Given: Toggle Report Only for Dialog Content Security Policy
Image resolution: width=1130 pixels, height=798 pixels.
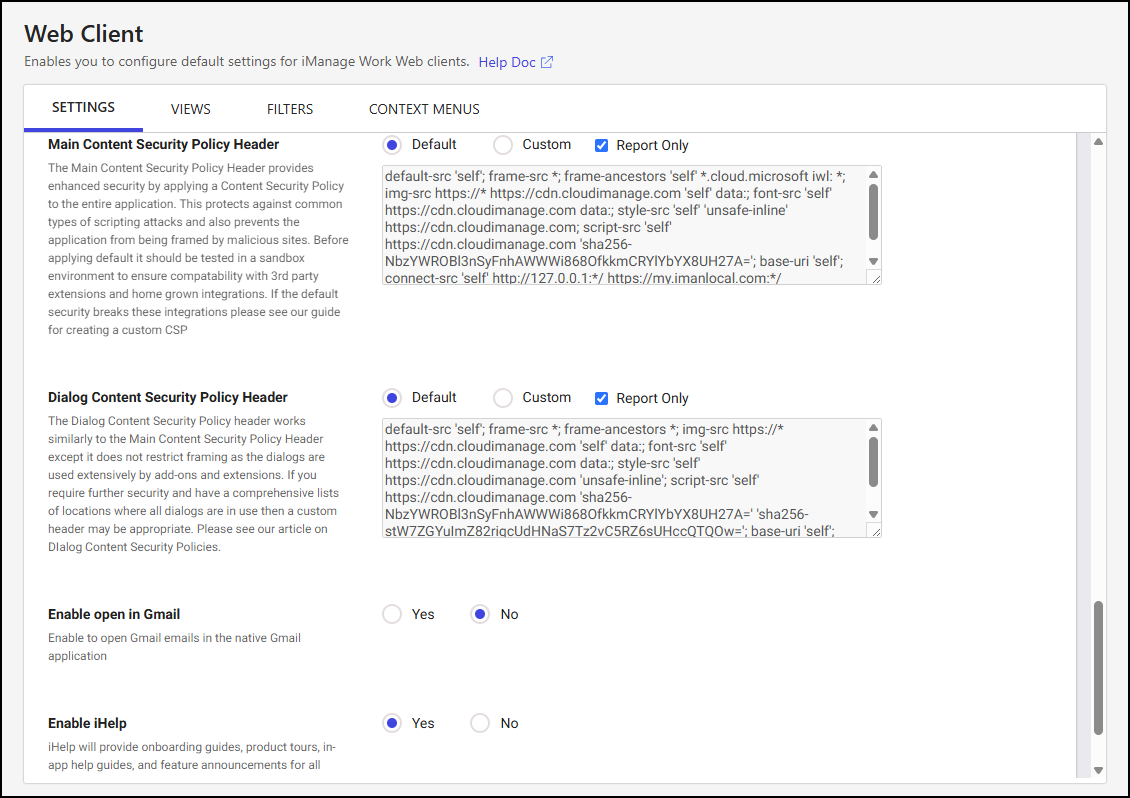Looking at the screenshot, I should (x=601, y=398).
